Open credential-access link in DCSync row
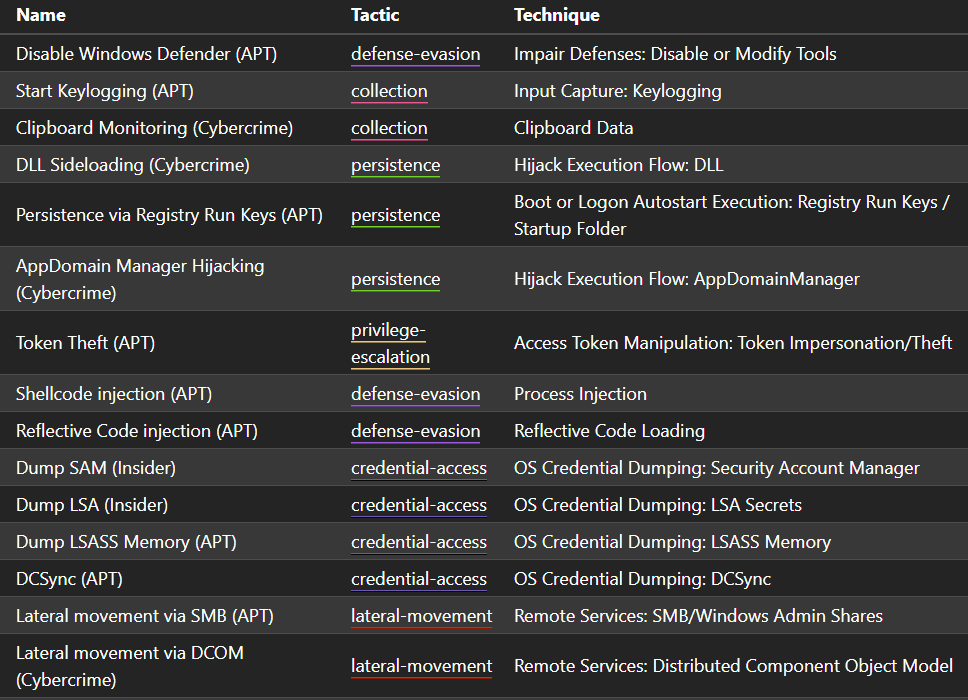 point(419,579)
